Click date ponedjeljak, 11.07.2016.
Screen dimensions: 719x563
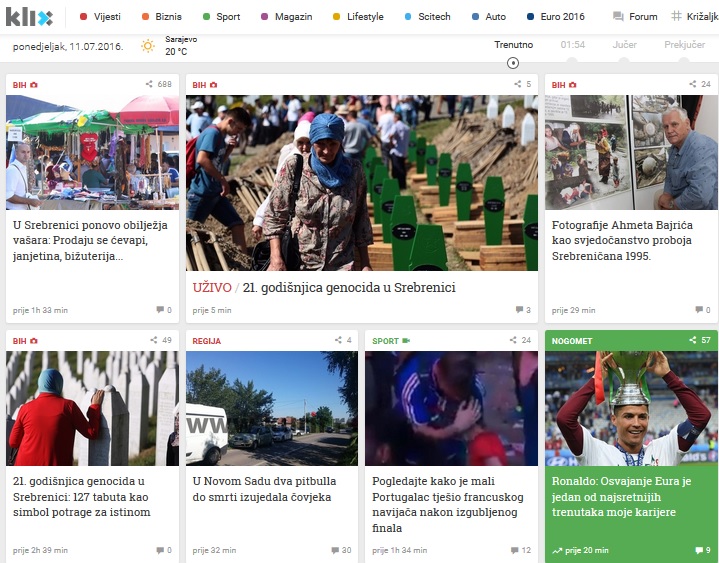68,46
